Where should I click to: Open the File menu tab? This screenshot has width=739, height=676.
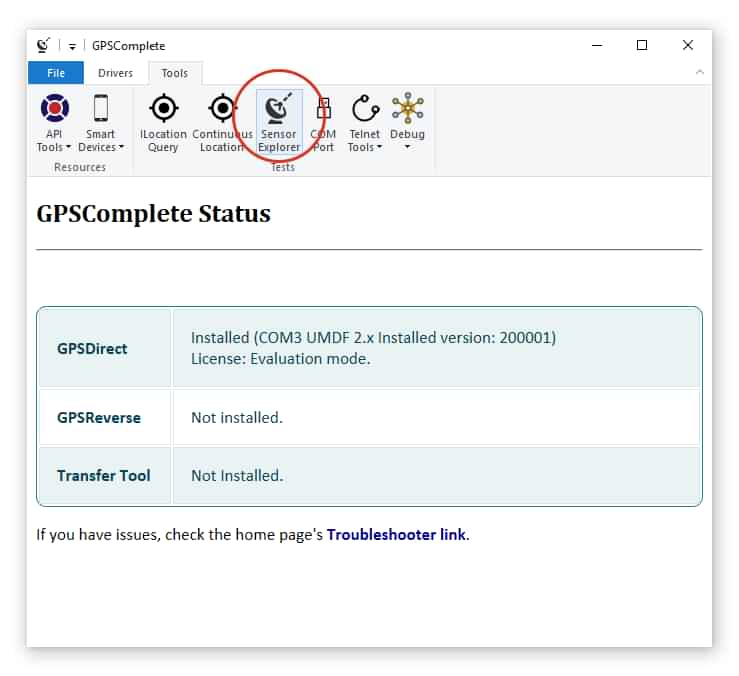[x=56, y=73]
